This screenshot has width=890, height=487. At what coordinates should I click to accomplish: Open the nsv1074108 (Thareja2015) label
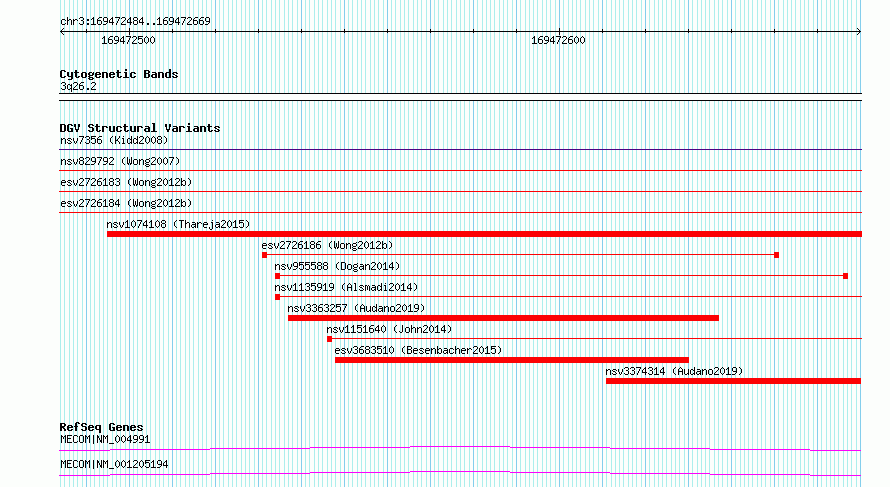[x=178, y=224]
